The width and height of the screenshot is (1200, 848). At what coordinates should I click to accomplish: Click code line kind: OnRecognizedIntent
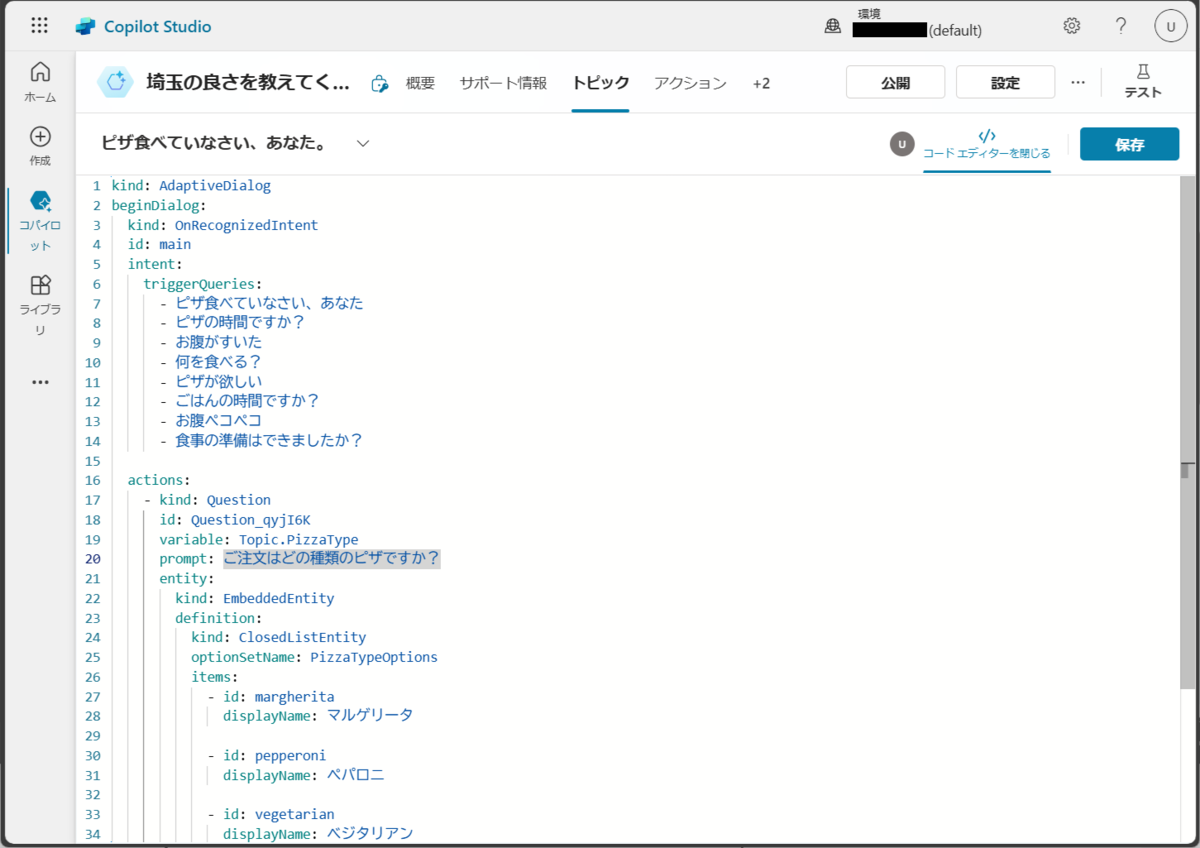pos(223,225)
